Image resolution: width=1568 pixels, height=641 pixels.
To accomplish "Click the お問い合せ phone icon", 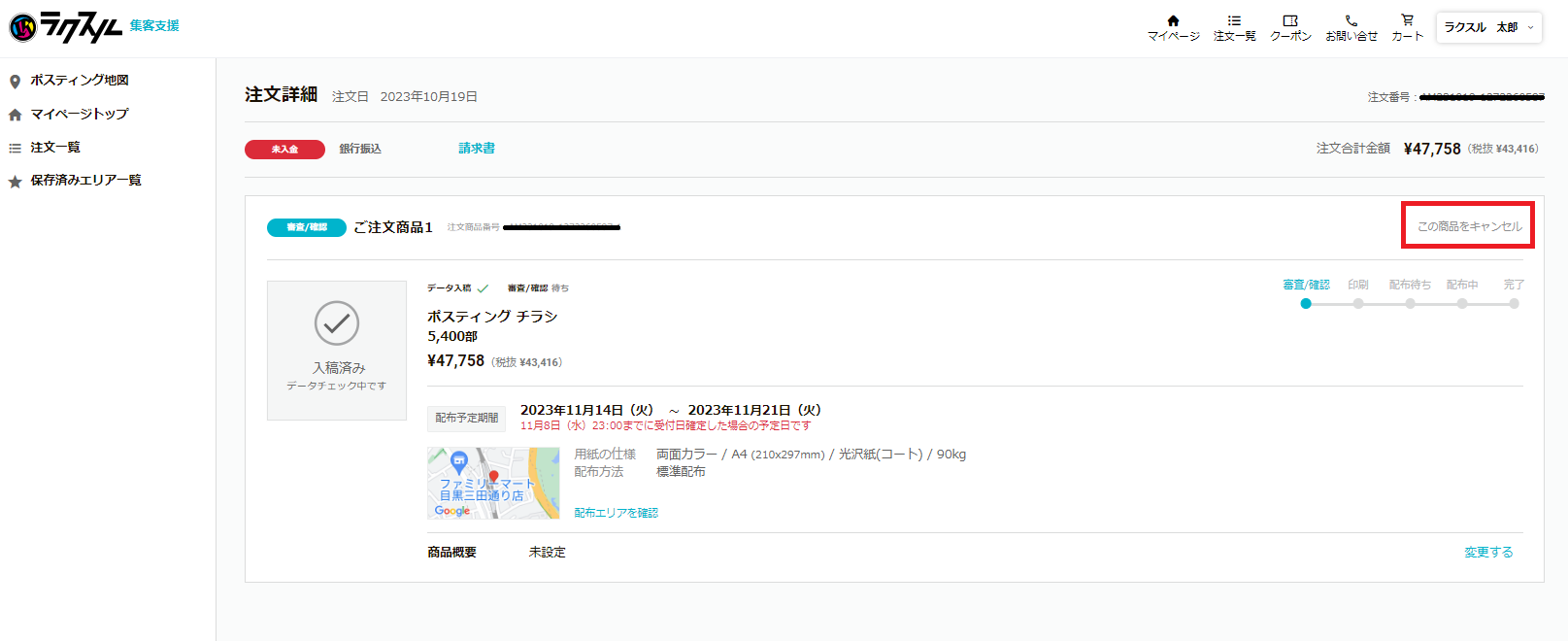I will [1351, 20].
